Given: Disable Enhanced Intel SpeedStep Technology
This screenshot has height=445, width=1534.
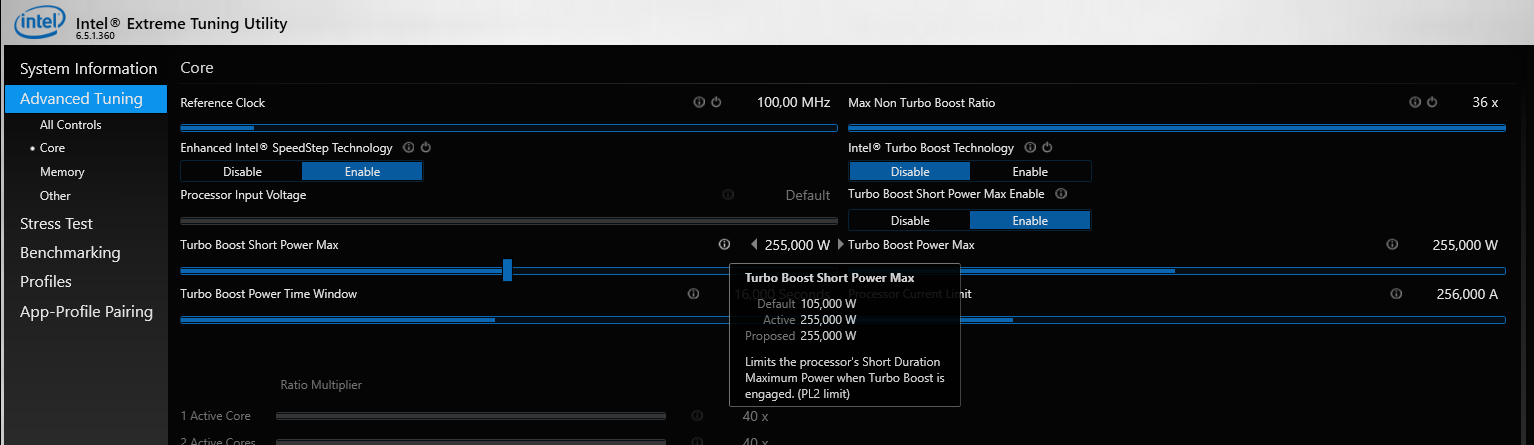Looking at the screenshot, I should 242,172.
